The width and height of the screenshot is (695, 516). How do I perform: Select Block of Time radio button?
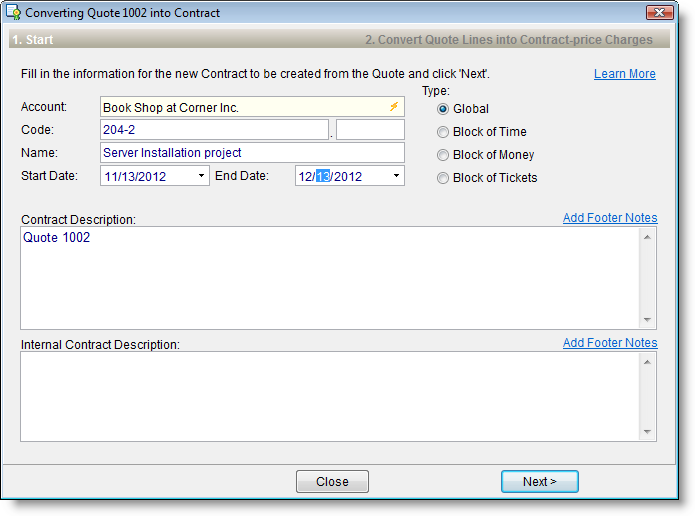[x=443, y=132]
